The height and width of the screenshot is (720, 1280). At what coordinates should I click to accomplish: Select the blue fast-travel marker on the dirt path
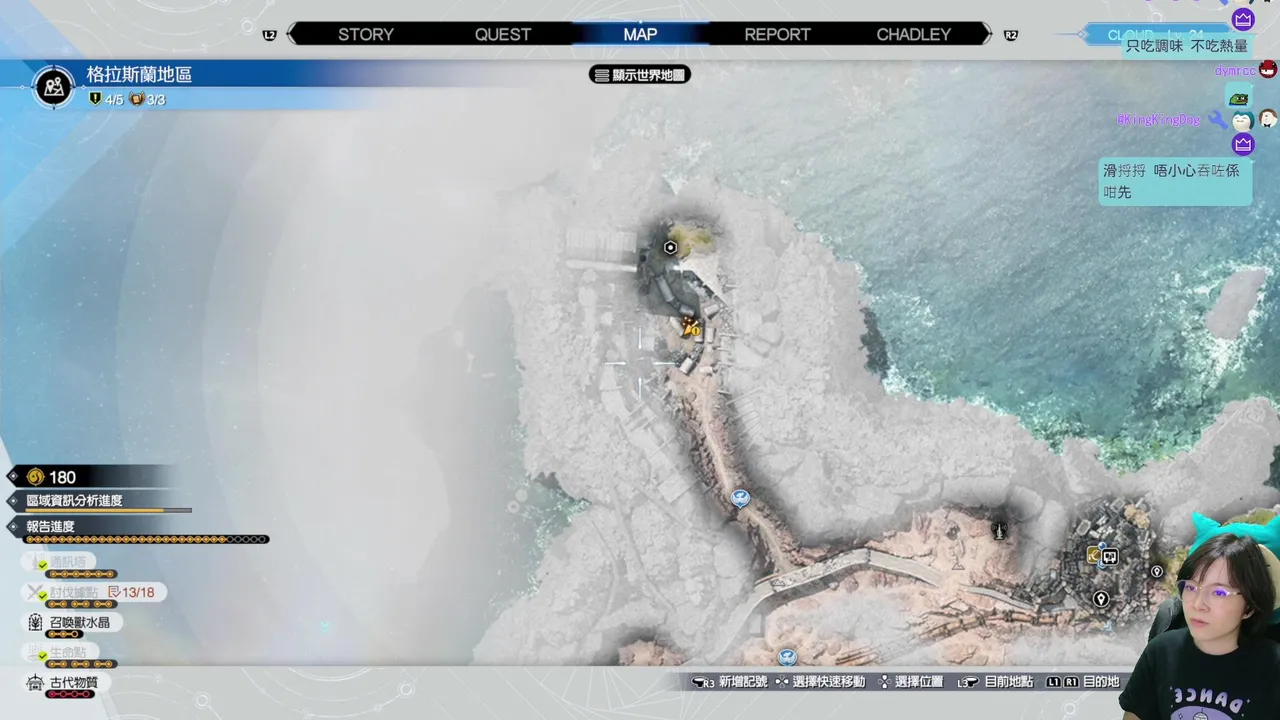pos(740,497)
